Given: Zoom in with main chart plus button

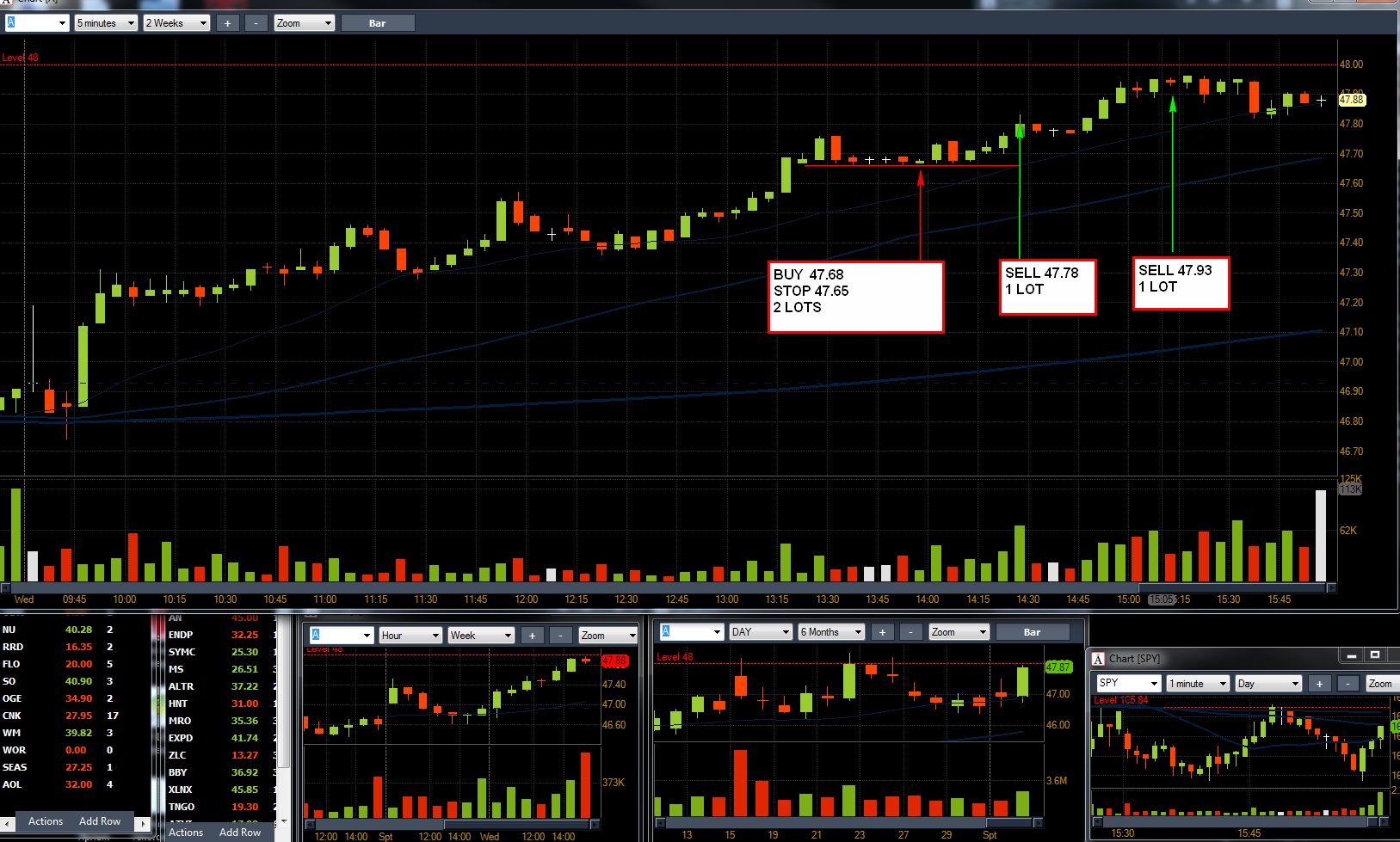Looking at the screenshot, I should [227, 23].
